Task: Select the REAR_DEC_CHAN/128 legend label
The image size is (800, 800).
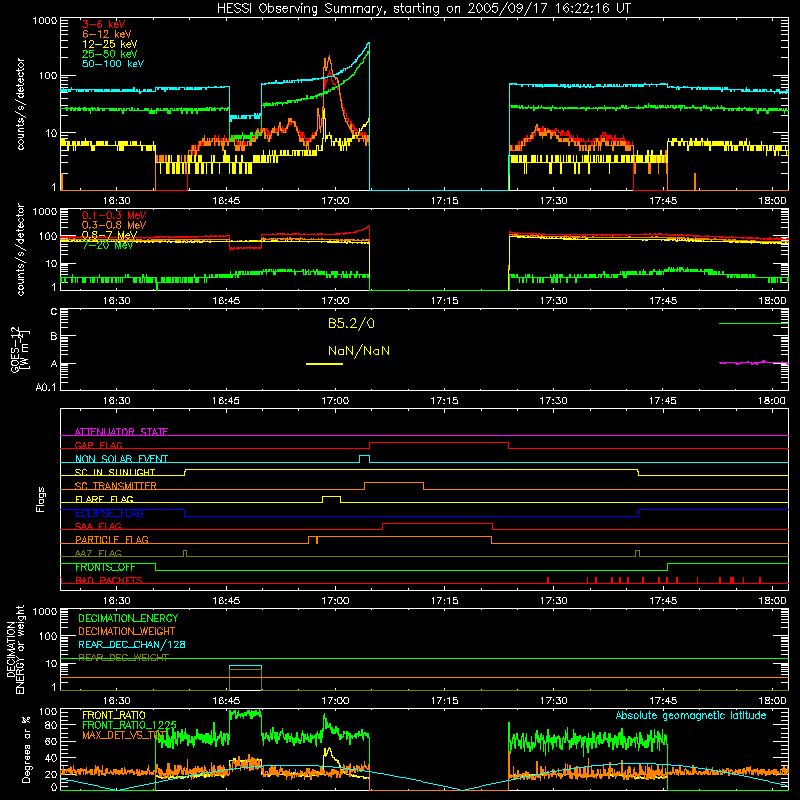Action: (132, 644)
